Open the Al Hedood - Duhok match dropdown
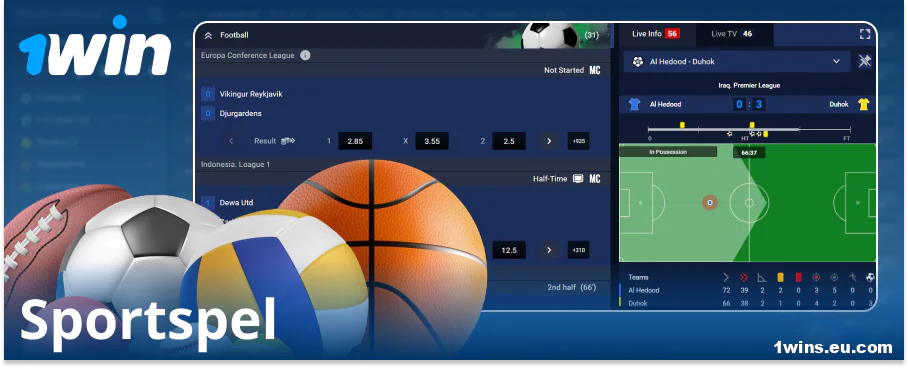 click(x=737, y=61)
